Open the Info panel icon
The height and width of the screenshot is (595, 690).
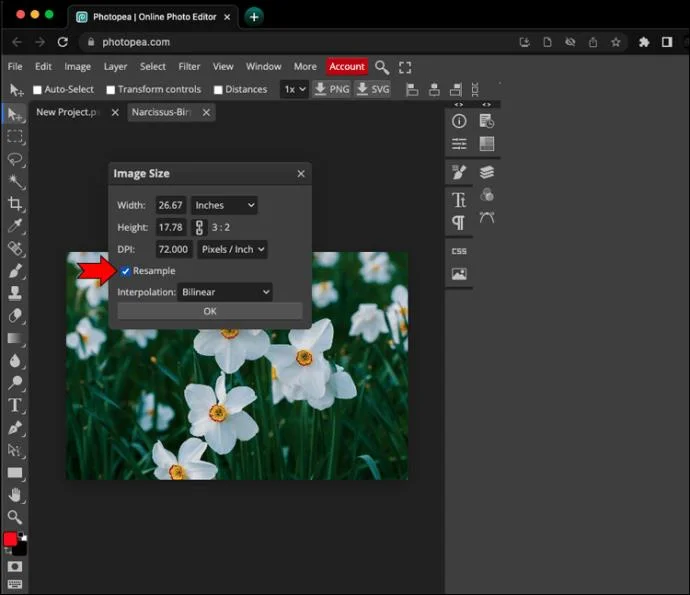tap(459, 121)
